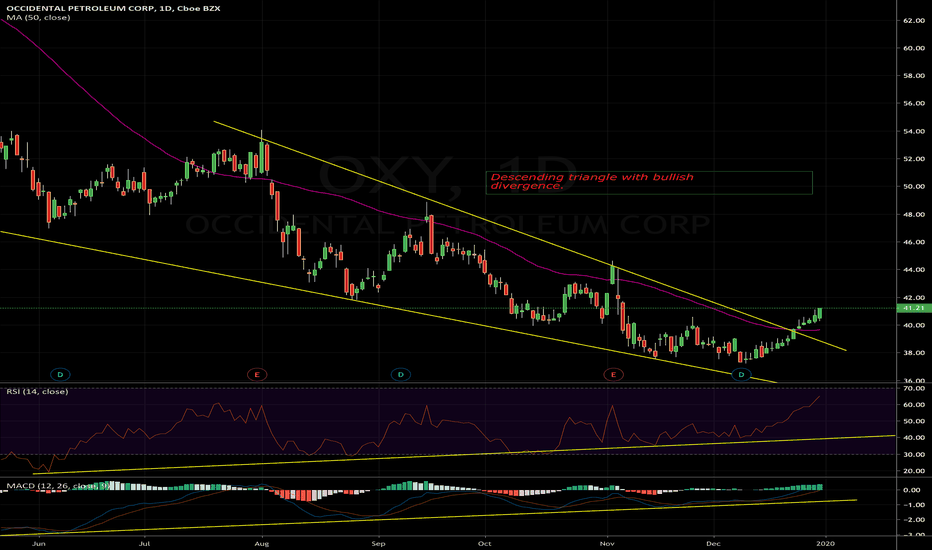
Task: Open the earnings marker in early November
Action: 613,375
